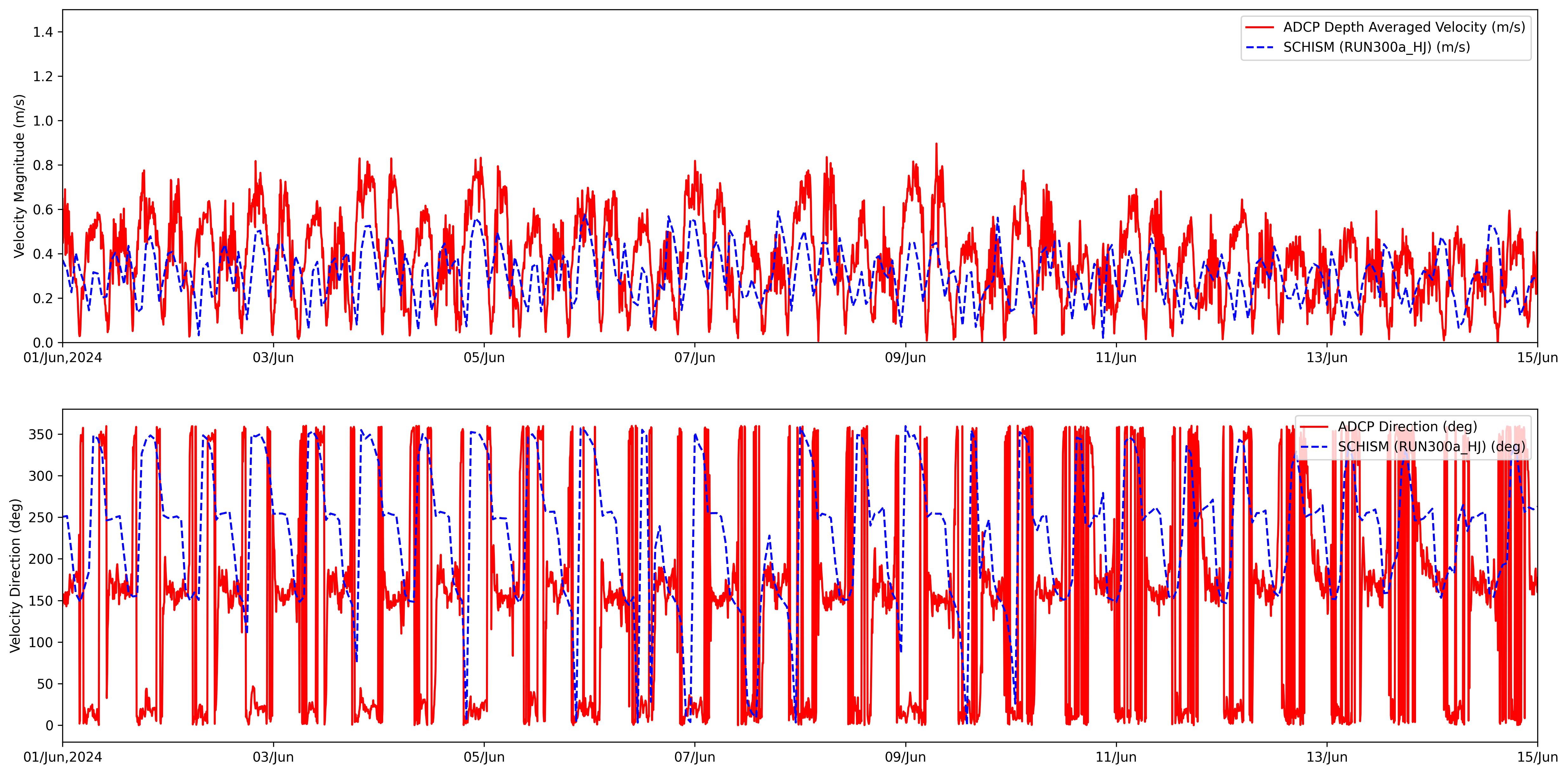The image size is (1568, 774).
Task: Click the red ADCP Direction legend line sample
Action: (x=1314, y=426)
